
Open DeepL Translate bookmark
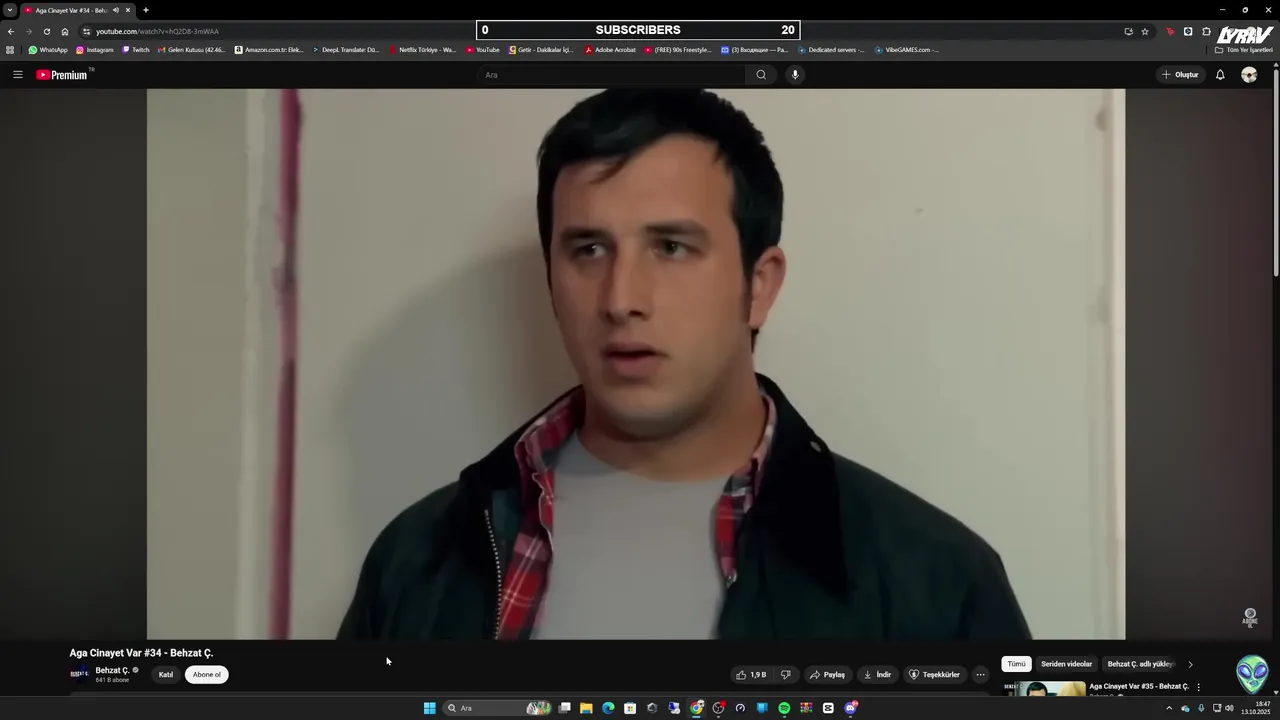click(346, 50)
